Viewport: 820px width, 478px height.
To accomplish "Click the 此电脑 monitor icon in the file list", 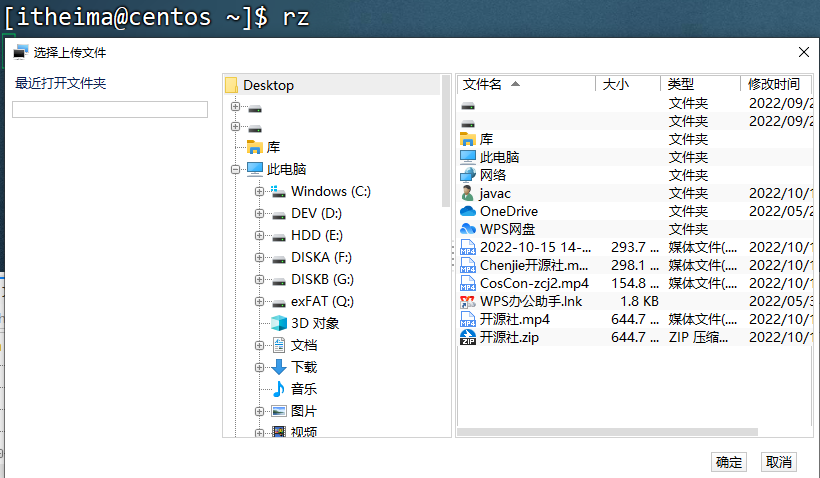I will (468, 157).
